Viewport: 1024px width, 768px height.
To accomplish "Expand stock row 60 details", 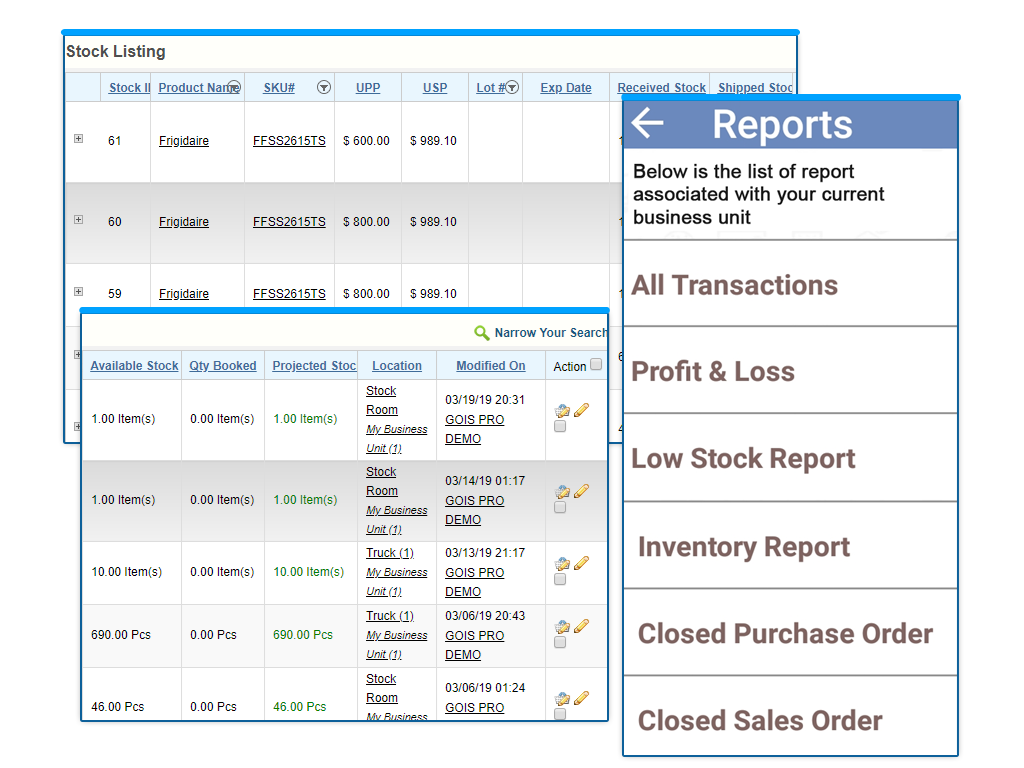I will (x=78, y=219).
